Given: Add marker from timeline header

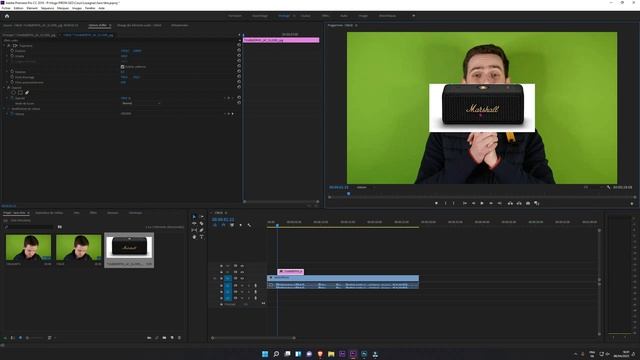Looking at the screenshot, I should pos(240,225).
